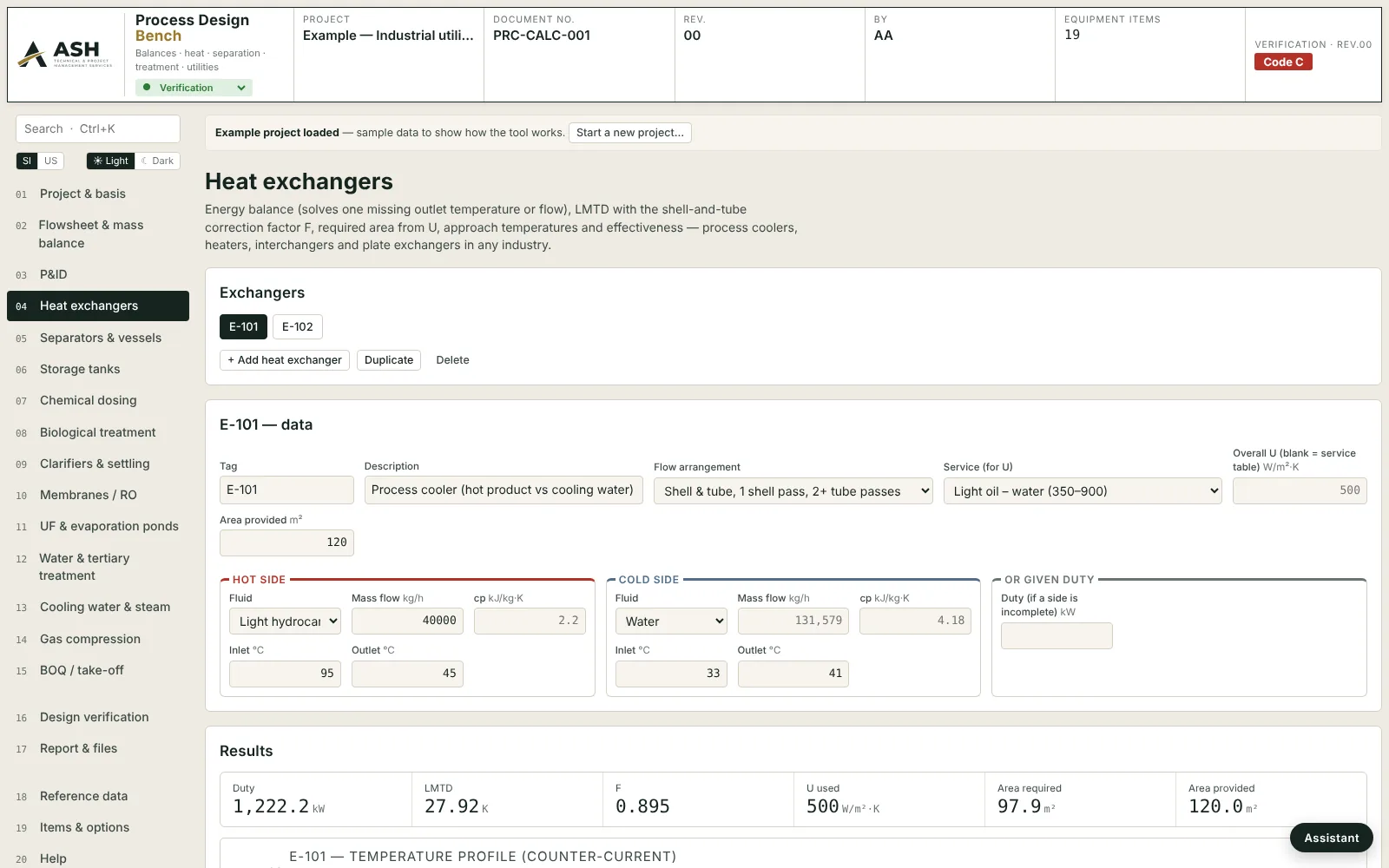Image resolution: width=1389 pixels, height=868 pixels.
Task: Open the Assistant chat button
Action: (1331, 838)
